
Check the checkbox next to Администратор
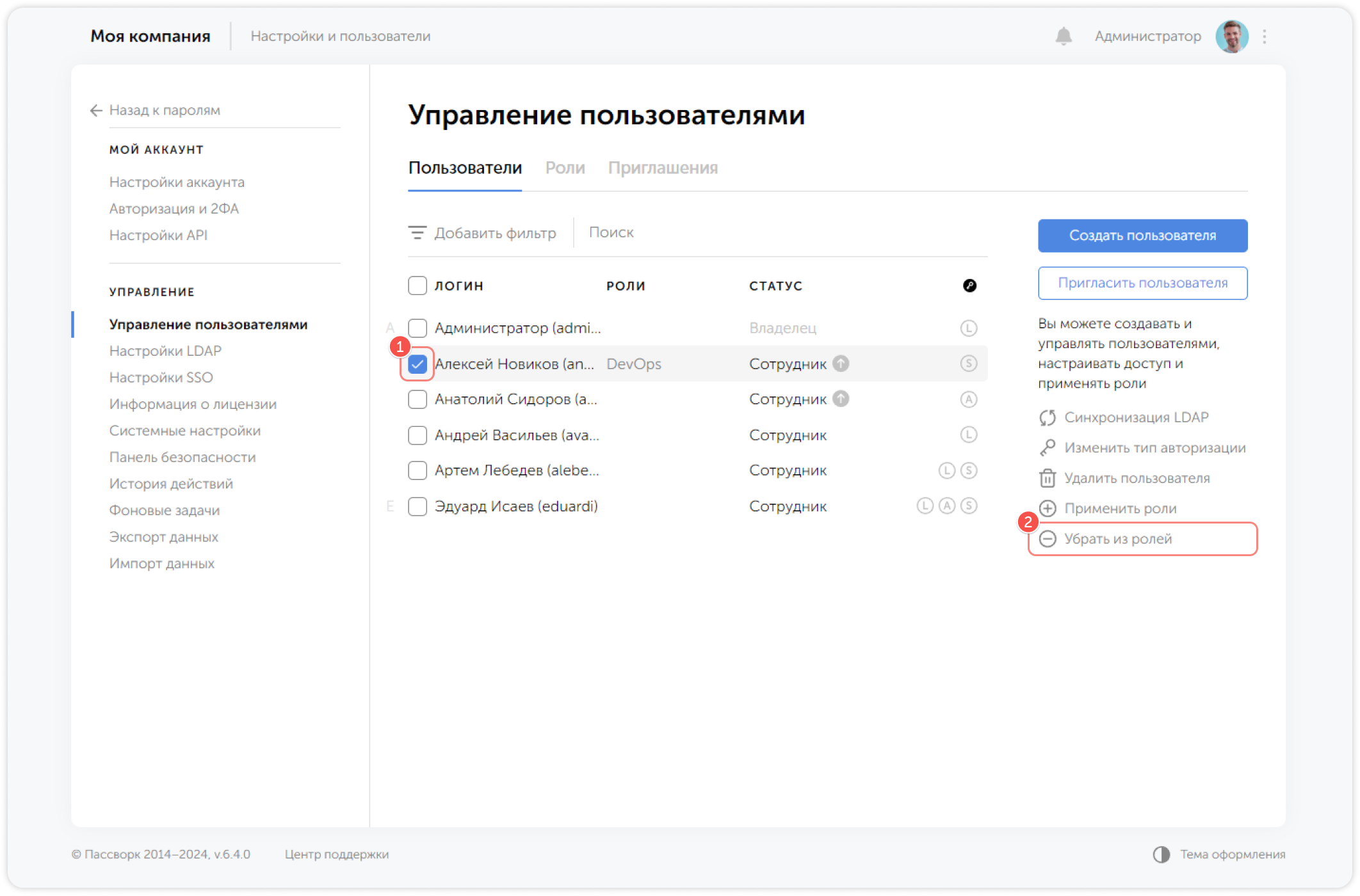click(417, 328)
